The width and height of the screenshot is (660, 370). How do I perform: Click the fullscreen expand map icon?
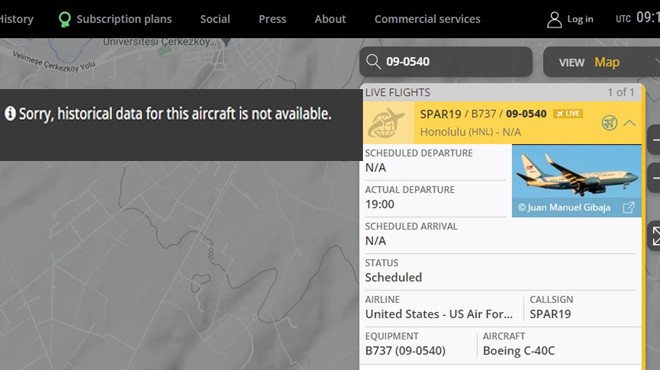click(x=655, y=236)
